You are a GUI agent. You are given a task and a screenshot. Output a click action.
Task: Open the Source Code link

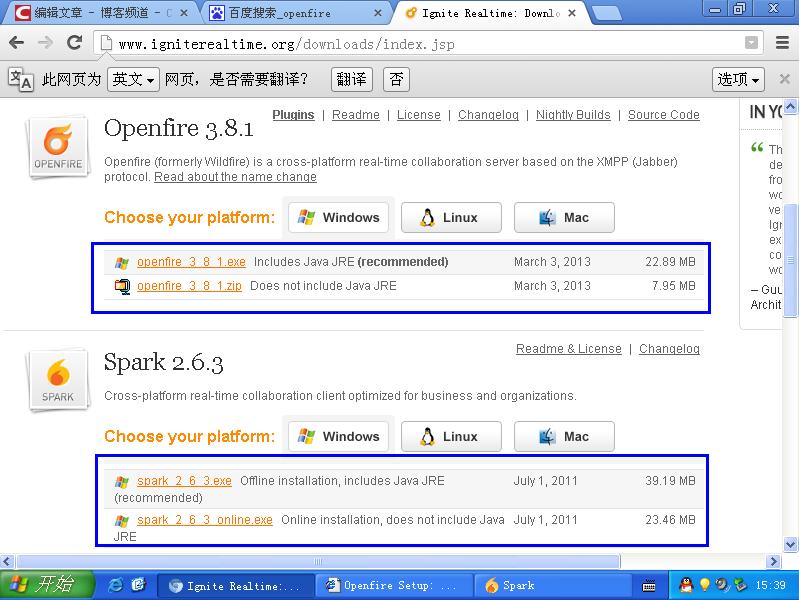pos(663,115)
